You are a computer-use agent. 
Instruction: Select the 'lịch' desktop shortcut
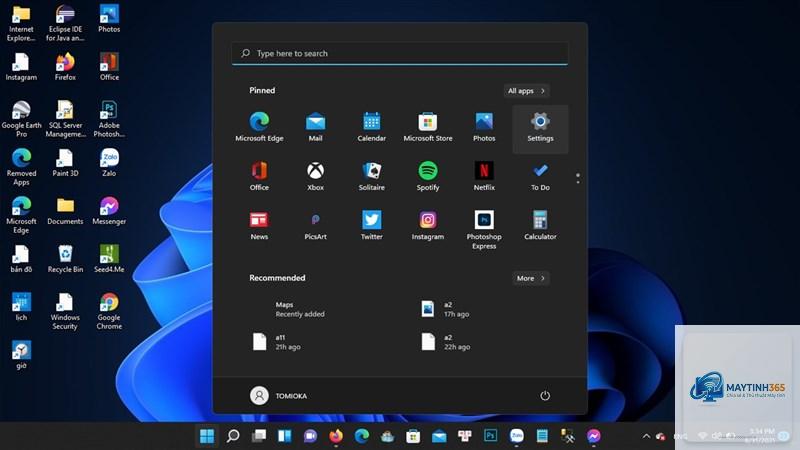[21, 307]
